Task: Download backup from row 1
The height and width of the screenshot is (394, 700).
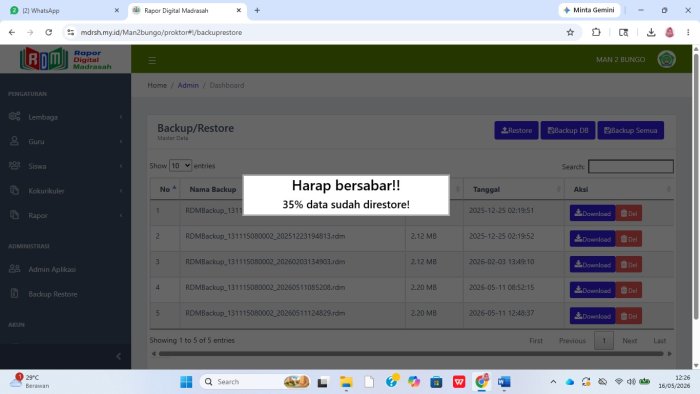Action: pos(592,213)
